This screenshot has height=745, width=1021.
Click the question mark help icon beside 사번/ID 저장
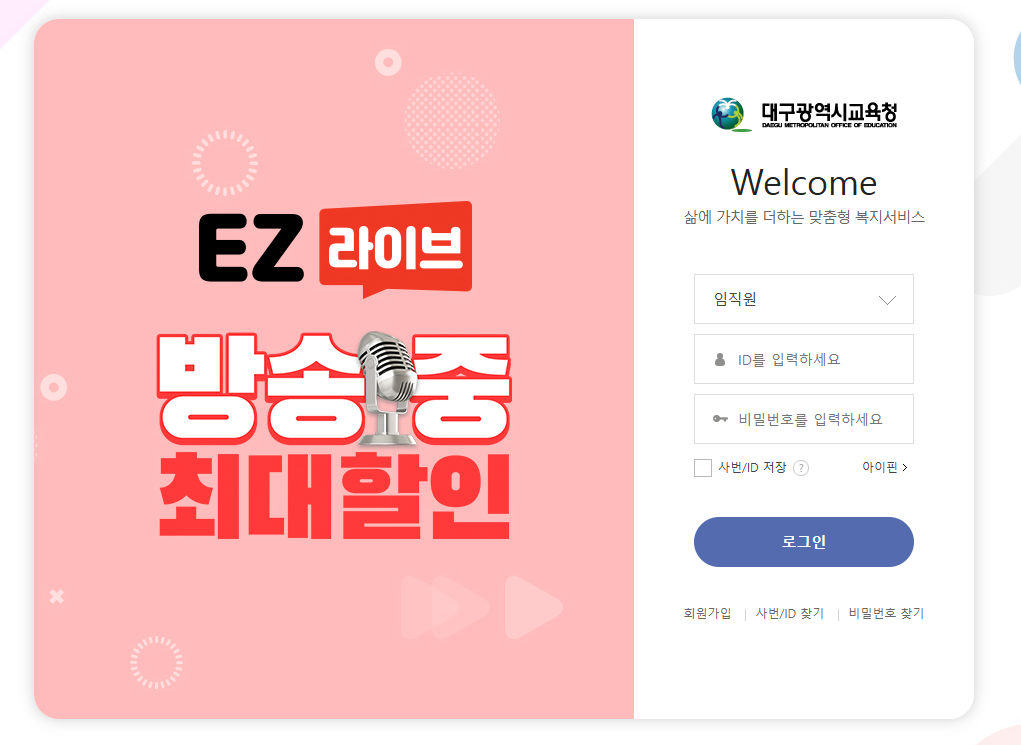801,468
